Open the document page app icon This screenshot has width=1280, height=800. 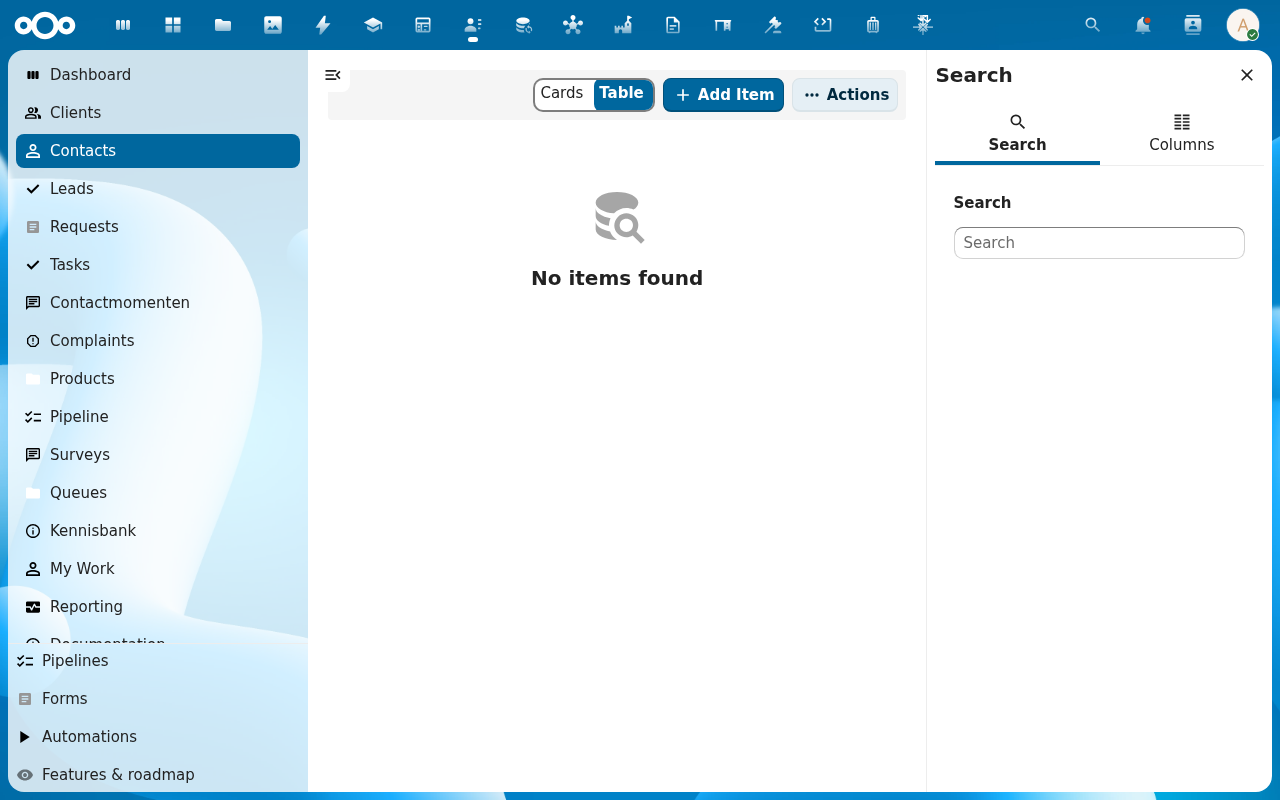pyautogui.click(x=673, y=25)
